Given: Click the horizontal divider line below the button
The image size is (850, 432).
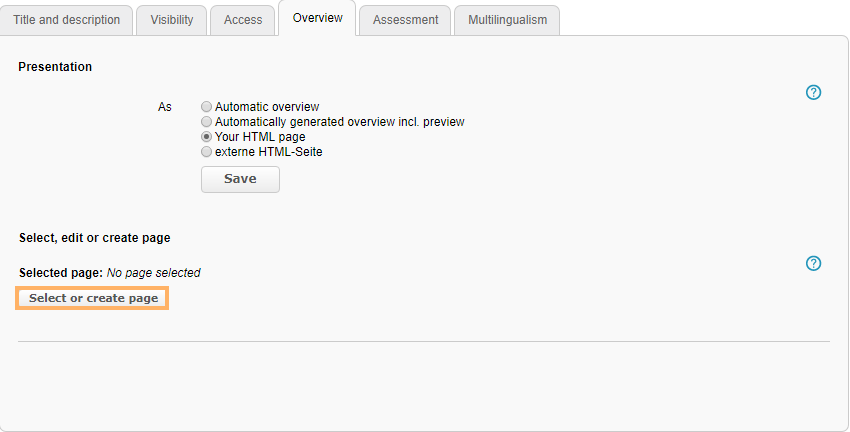Looking at the screenshot, I should click(x=424, y=341).
